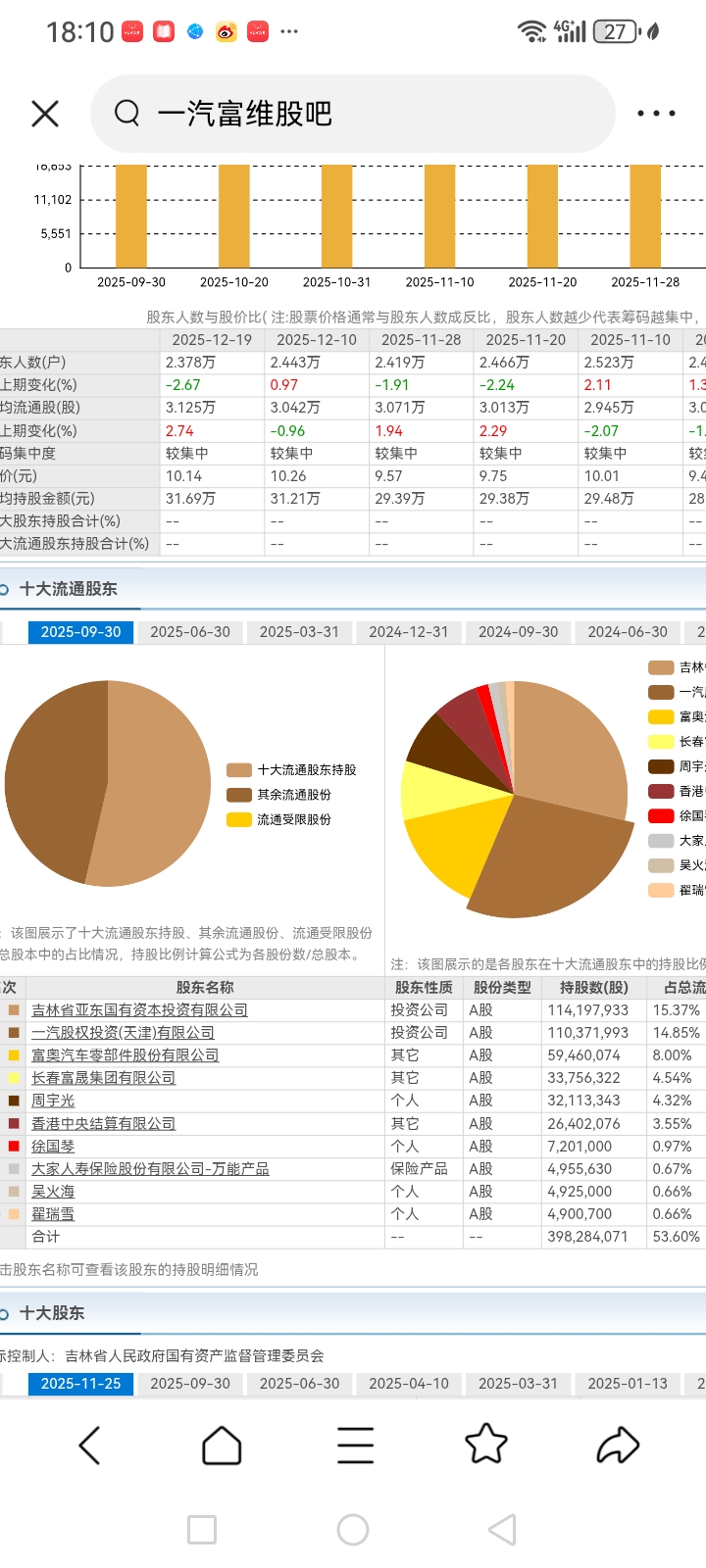Viewport: 706px width, 1568px height.
Task: Click the 股东名称 column header
Action: [205, 988]
